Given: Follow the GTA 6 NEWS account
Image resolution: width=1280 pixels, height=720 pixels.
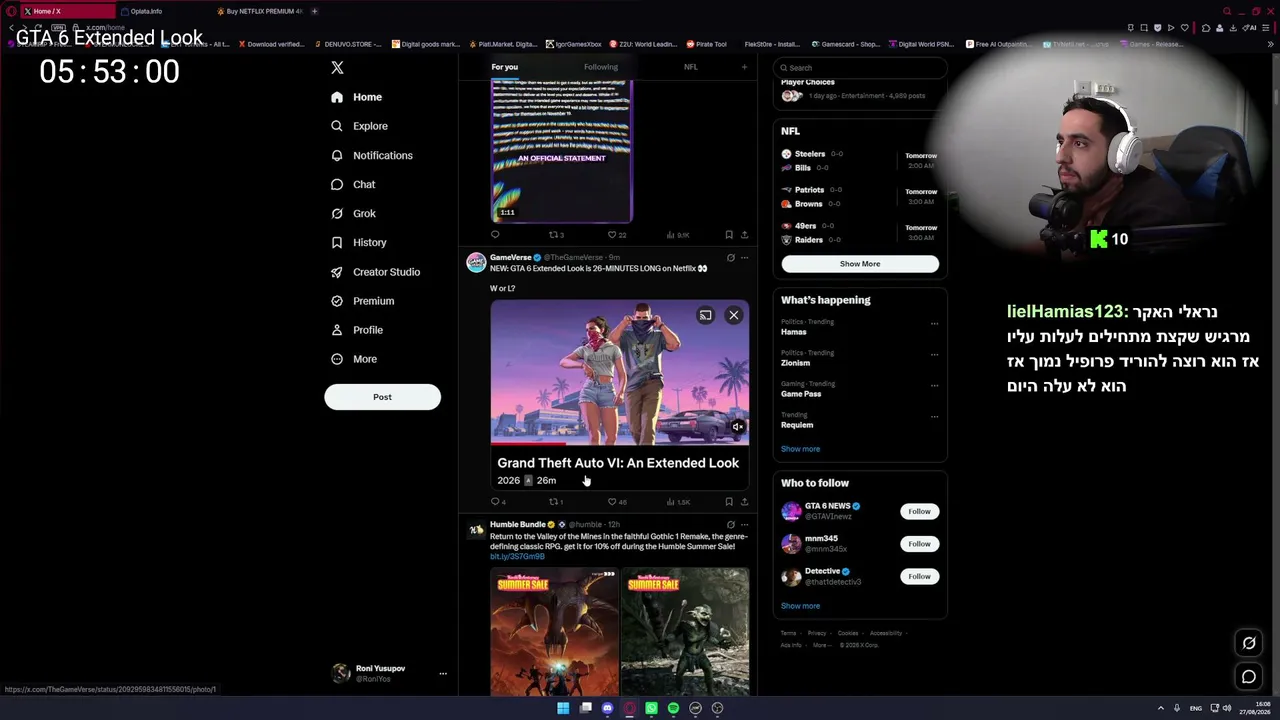Looking at the screenshot, I should (x=919, y=511).
